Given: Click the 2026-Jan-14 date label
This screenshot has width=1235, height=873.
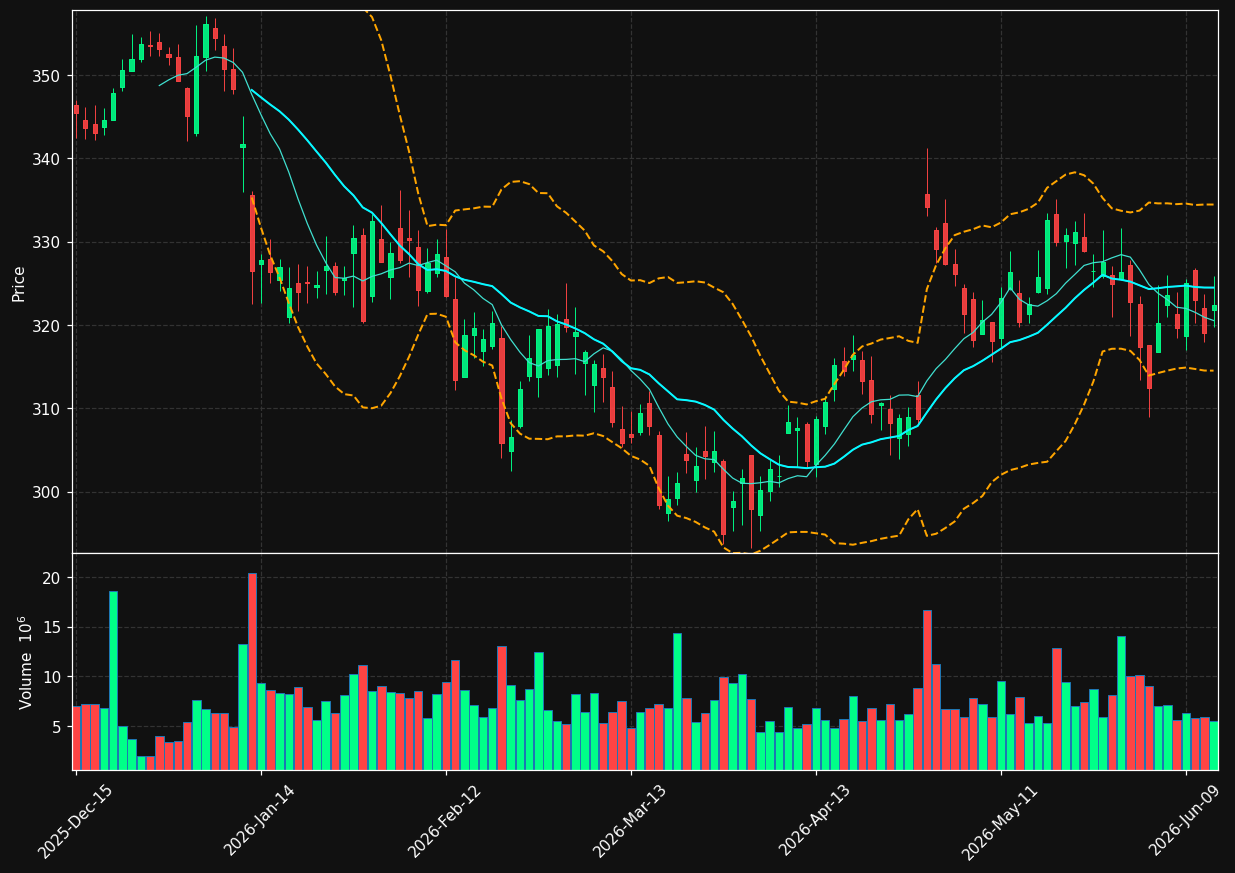Looking at the screenshot, I should click(261, 821).
